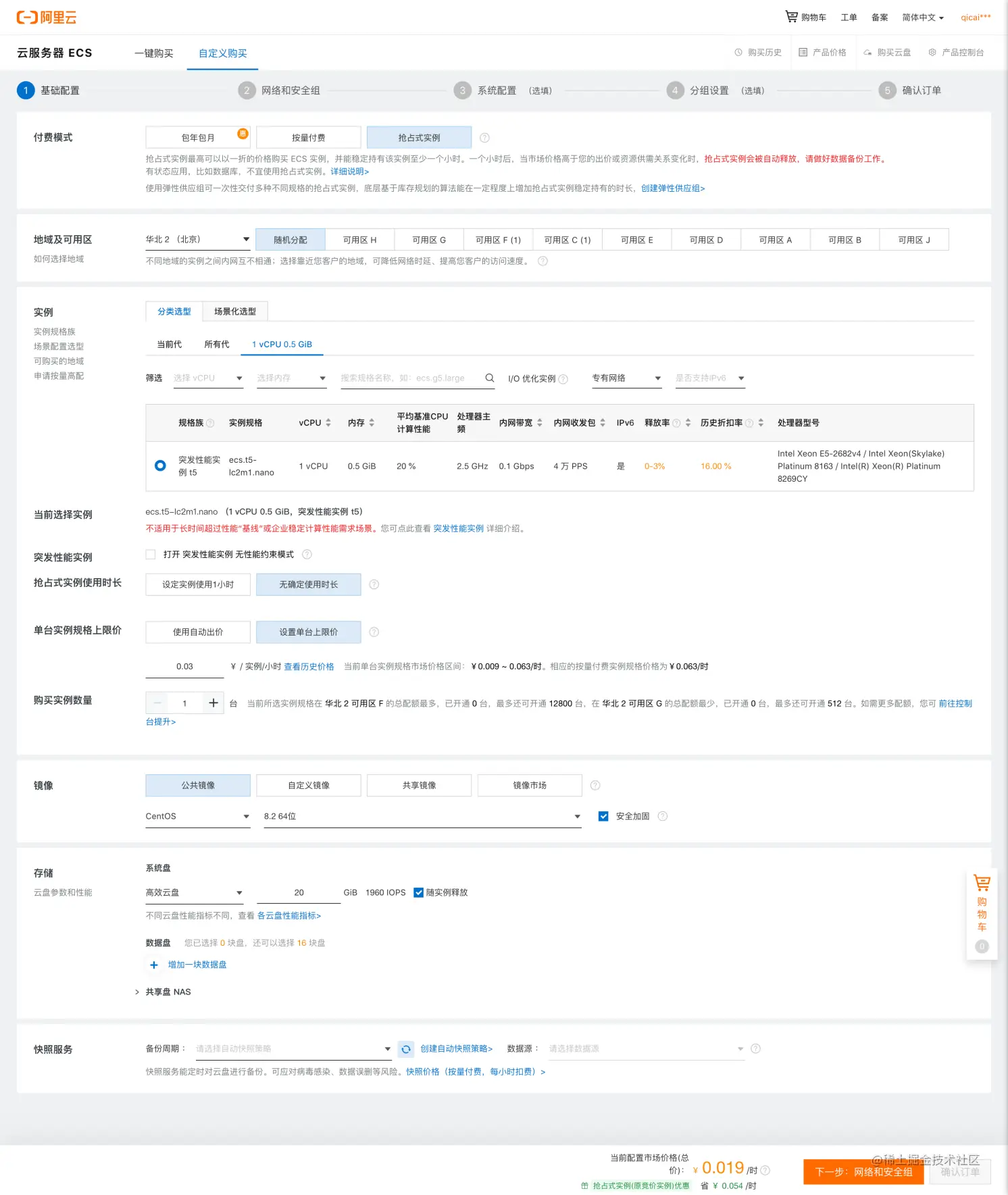Select 设定实例使用1小时 option
Screen dimensions: 1008x1195
click(198, 584)
